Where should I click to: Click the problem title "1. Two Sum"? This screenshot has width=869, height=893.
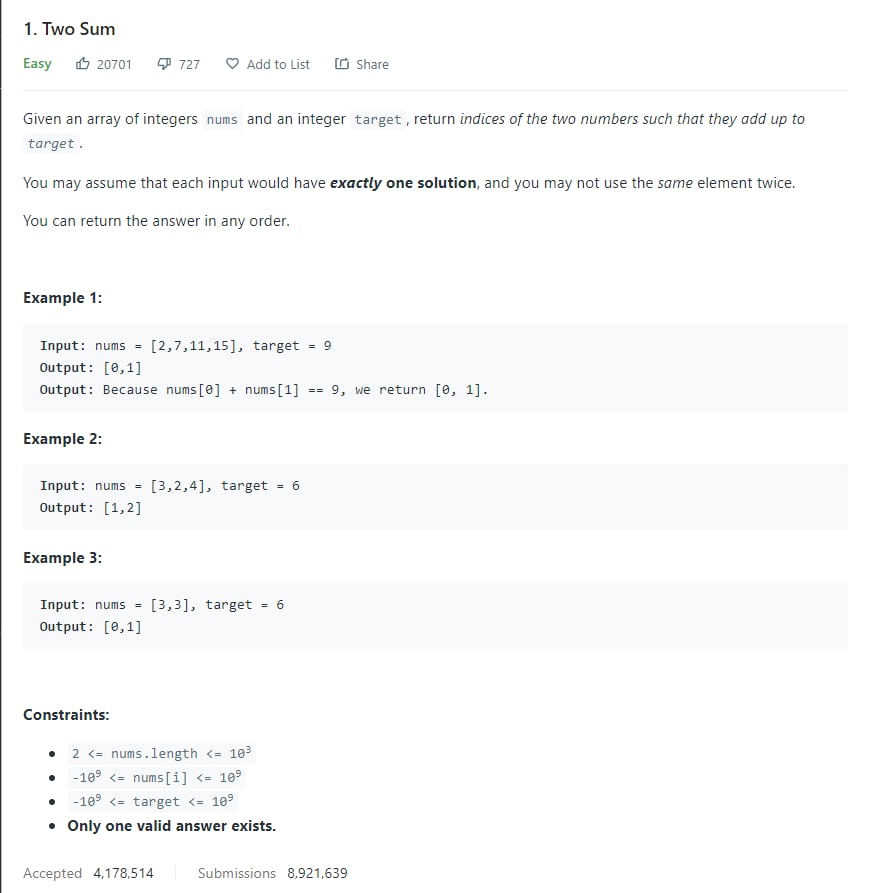click(69, 29)
